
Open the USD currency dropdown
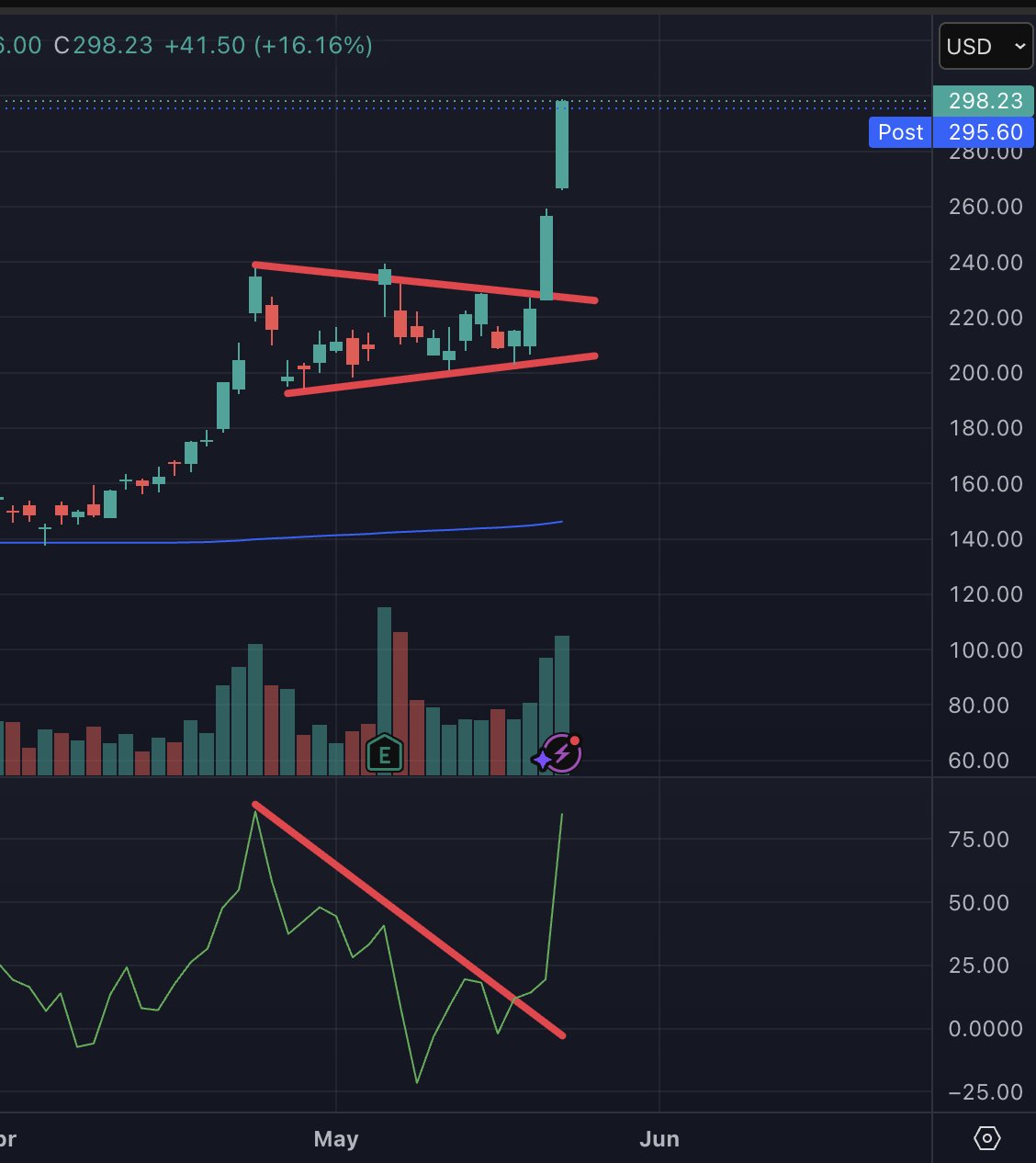click(x=986, y=46)
